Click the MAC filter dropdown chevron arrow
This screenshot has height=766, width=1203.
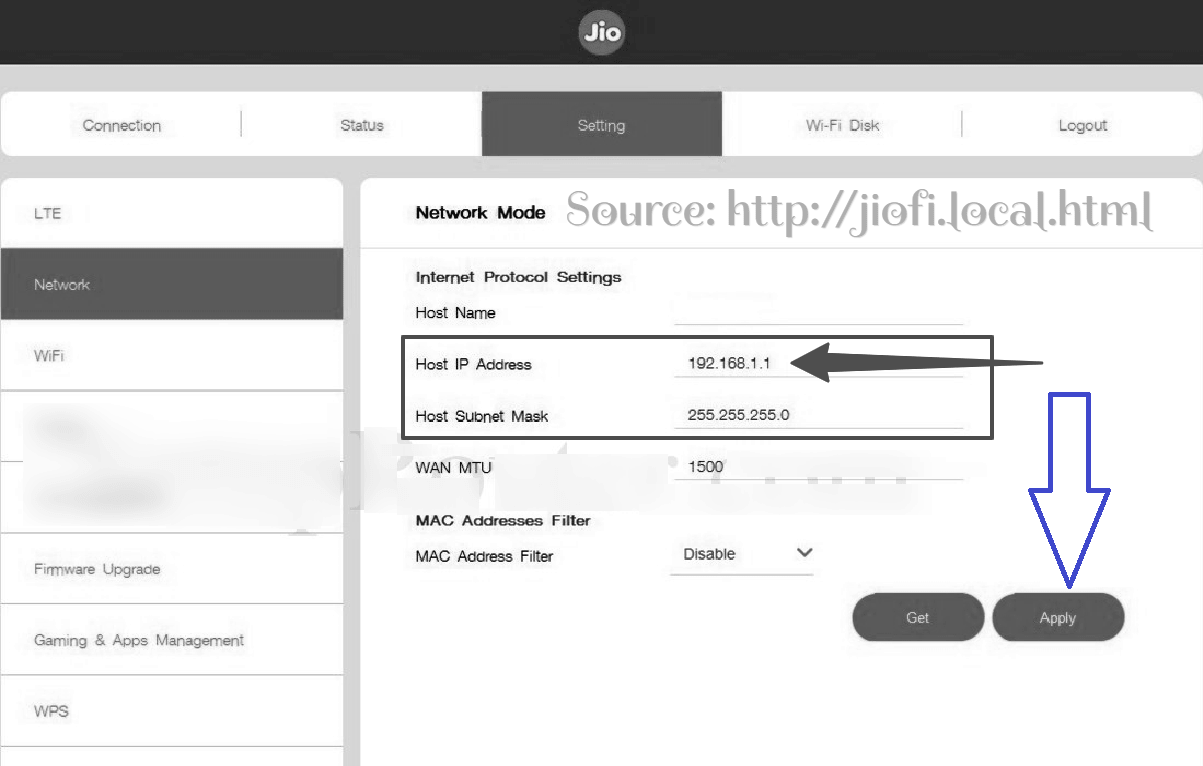[x=804, y=553]
